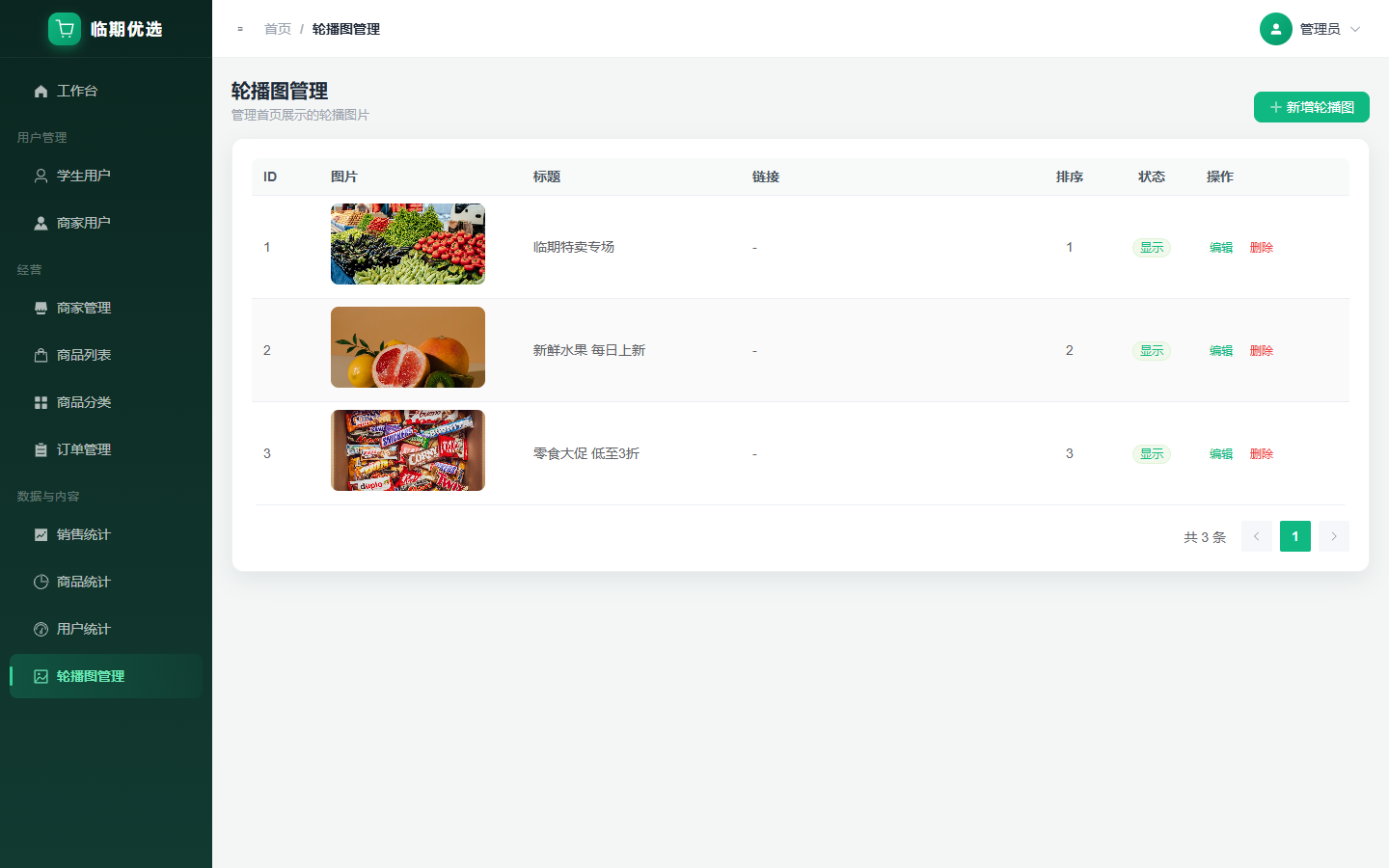The height and width of the screenshot is (868, 1389).
Task: Open 商品统计 pie chart icon
Action: click(41, 582)
